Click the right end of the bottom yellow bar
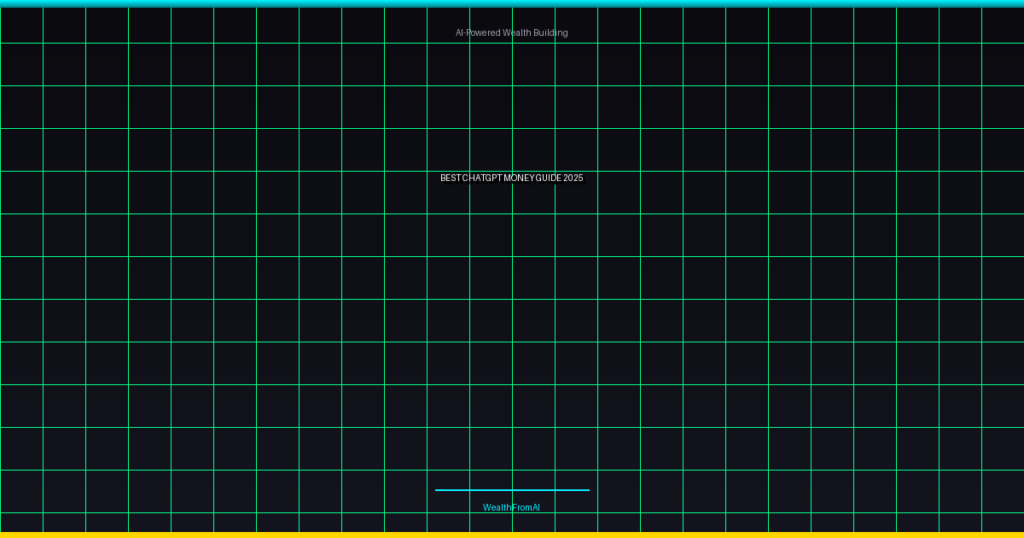 coord(1019,535)
